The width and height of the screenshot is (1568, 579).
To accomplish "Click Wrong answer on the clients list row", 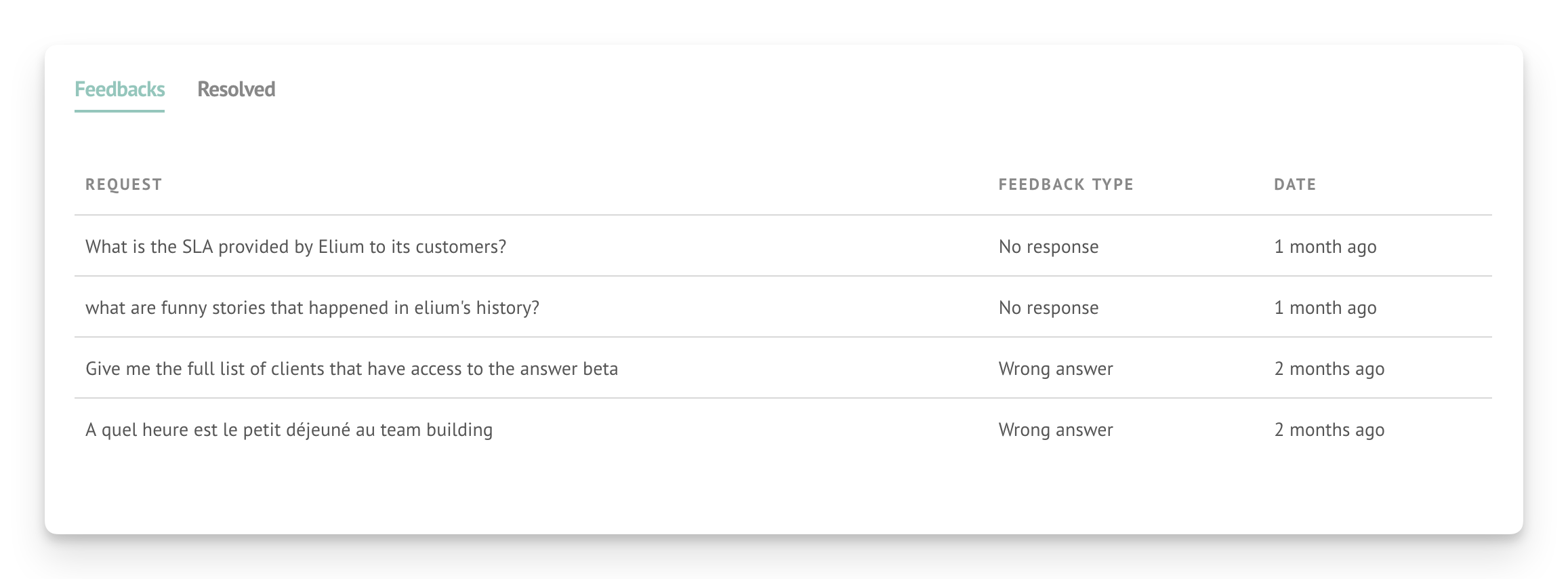I will tap(1056, 369).
